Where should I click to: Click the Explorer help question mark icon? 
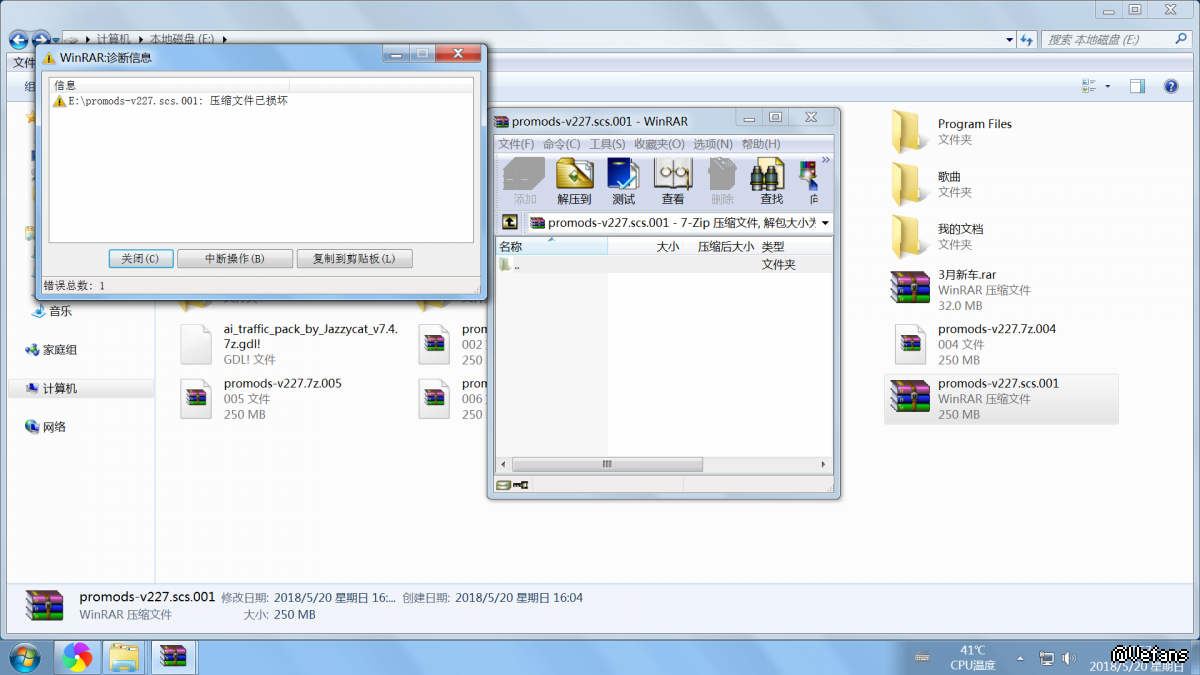[x=1171, y=87]
